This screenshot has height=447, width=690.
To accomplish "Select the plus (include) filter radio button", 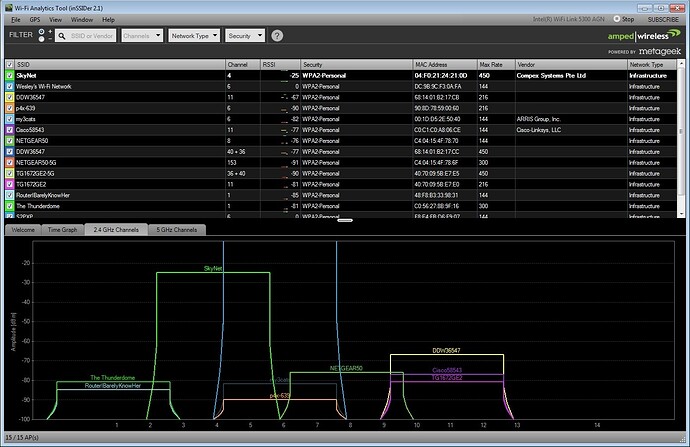I will [41, 32].
